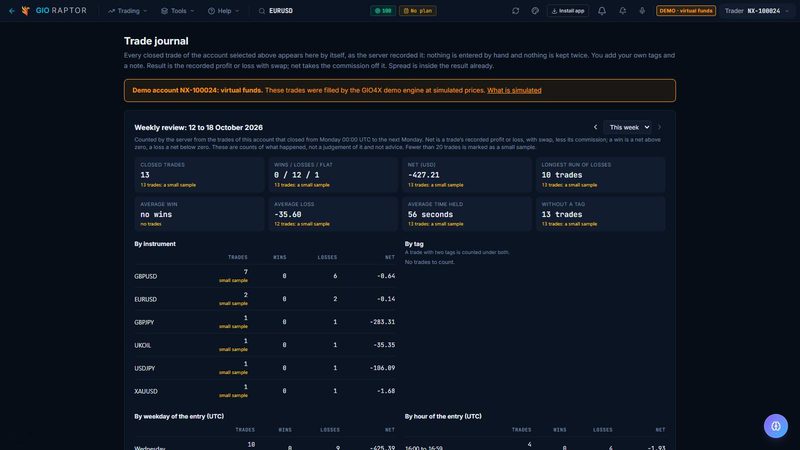
Task: Click the Longest run of losses value
Action: tap(562, 175)
